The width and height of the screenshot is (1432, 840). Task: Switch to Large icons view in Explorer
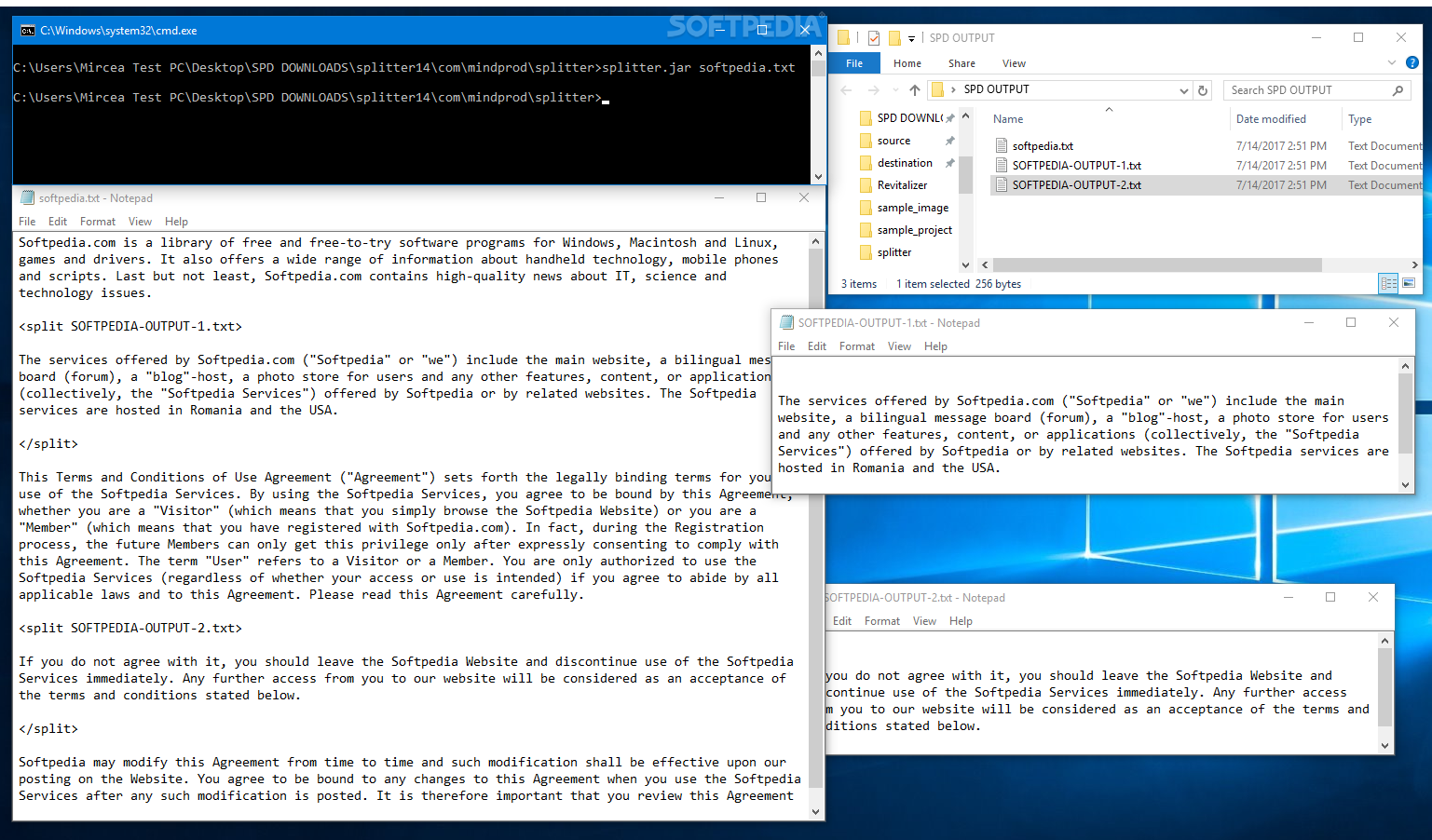coord(1409,283)
